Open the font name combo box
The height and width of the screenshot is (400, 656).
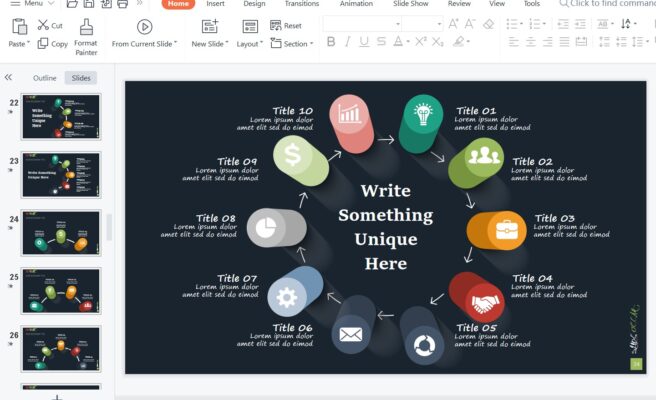tap(362, 24)
